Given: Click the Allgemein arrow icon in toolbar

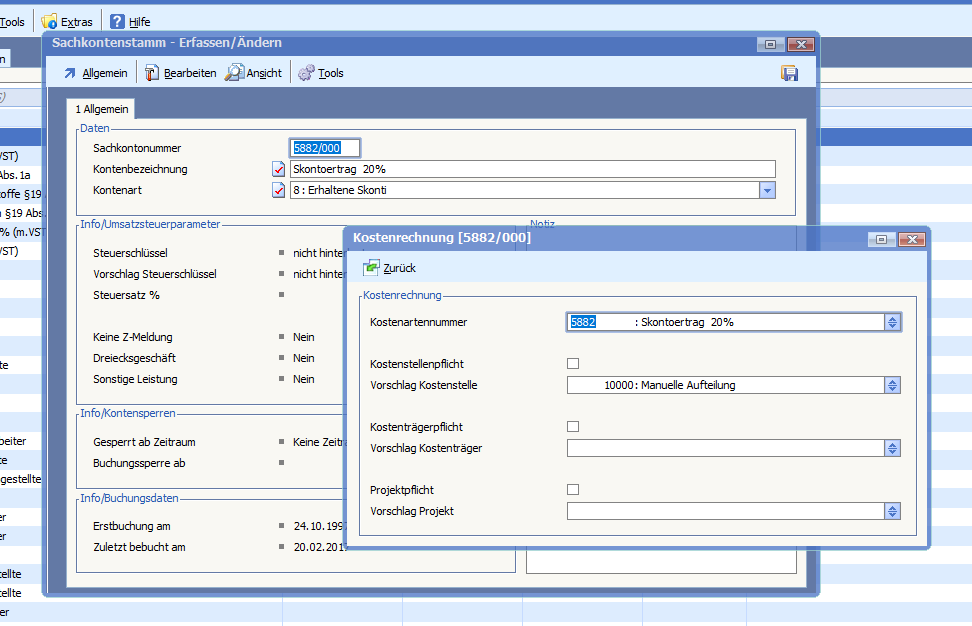Looking at the screenshot, I should click(70, 73).
